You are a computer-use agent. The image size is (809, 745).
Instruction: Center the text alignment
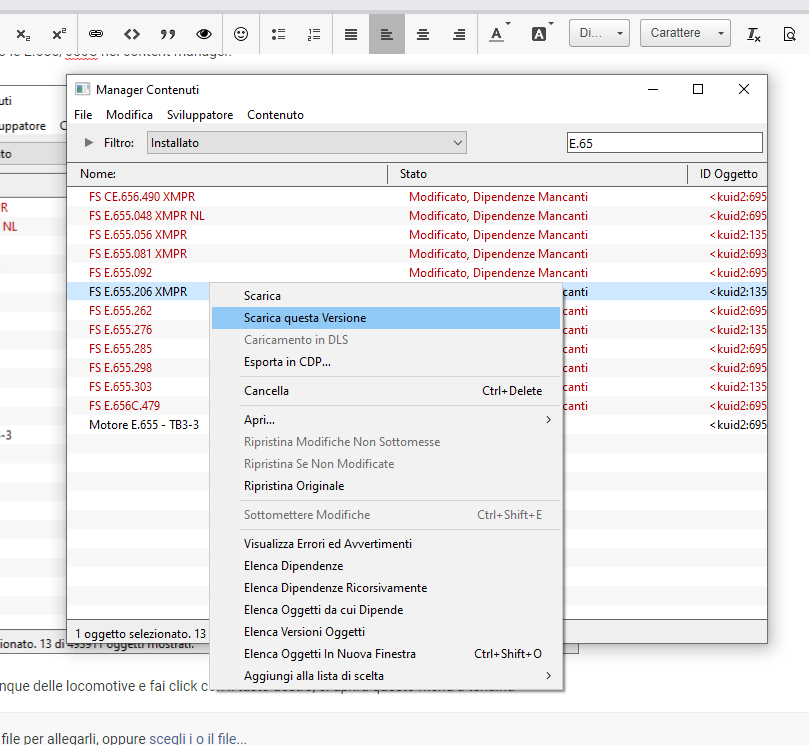click(423, 34)
